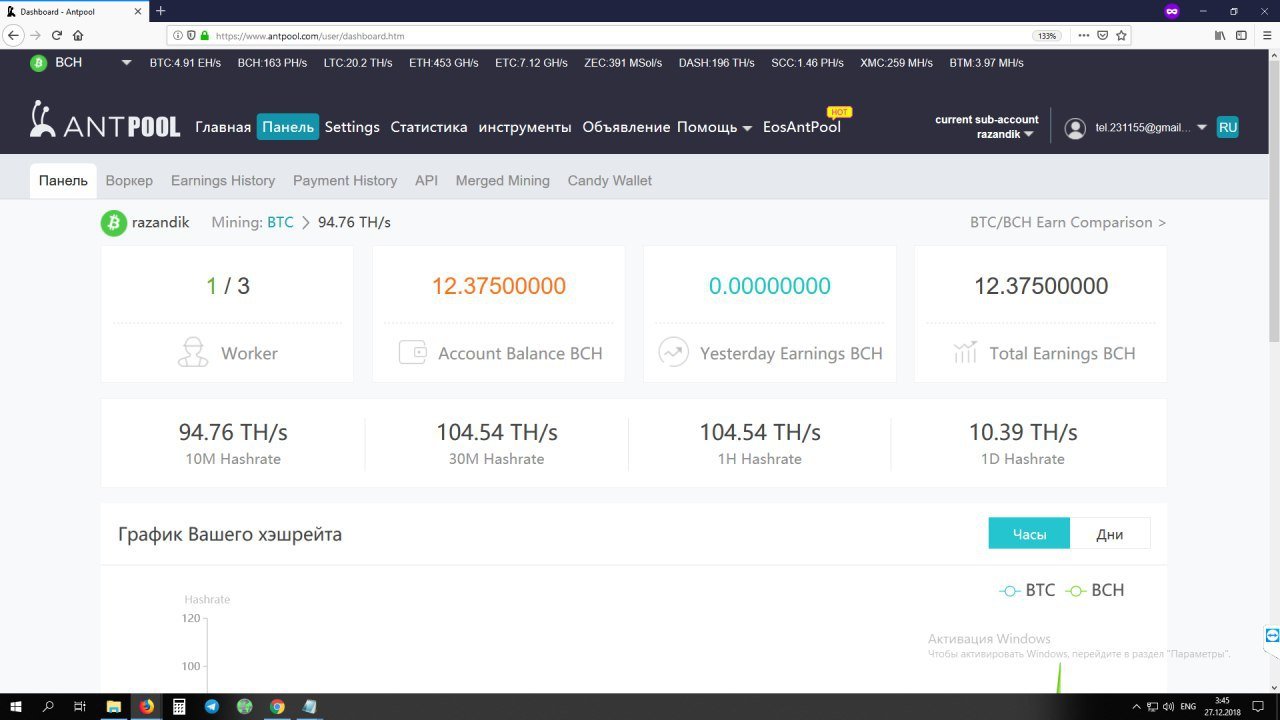This screenshot has width=1280, height=720.
Task: Open Объявление in main navigation
Action: [x=626, y=127]
